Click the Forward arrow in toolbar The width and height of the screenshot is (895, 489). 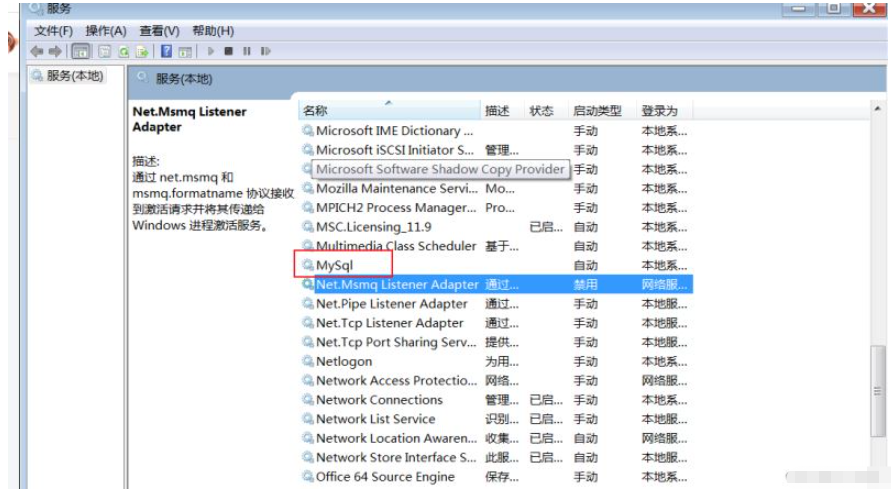(55, 51)
